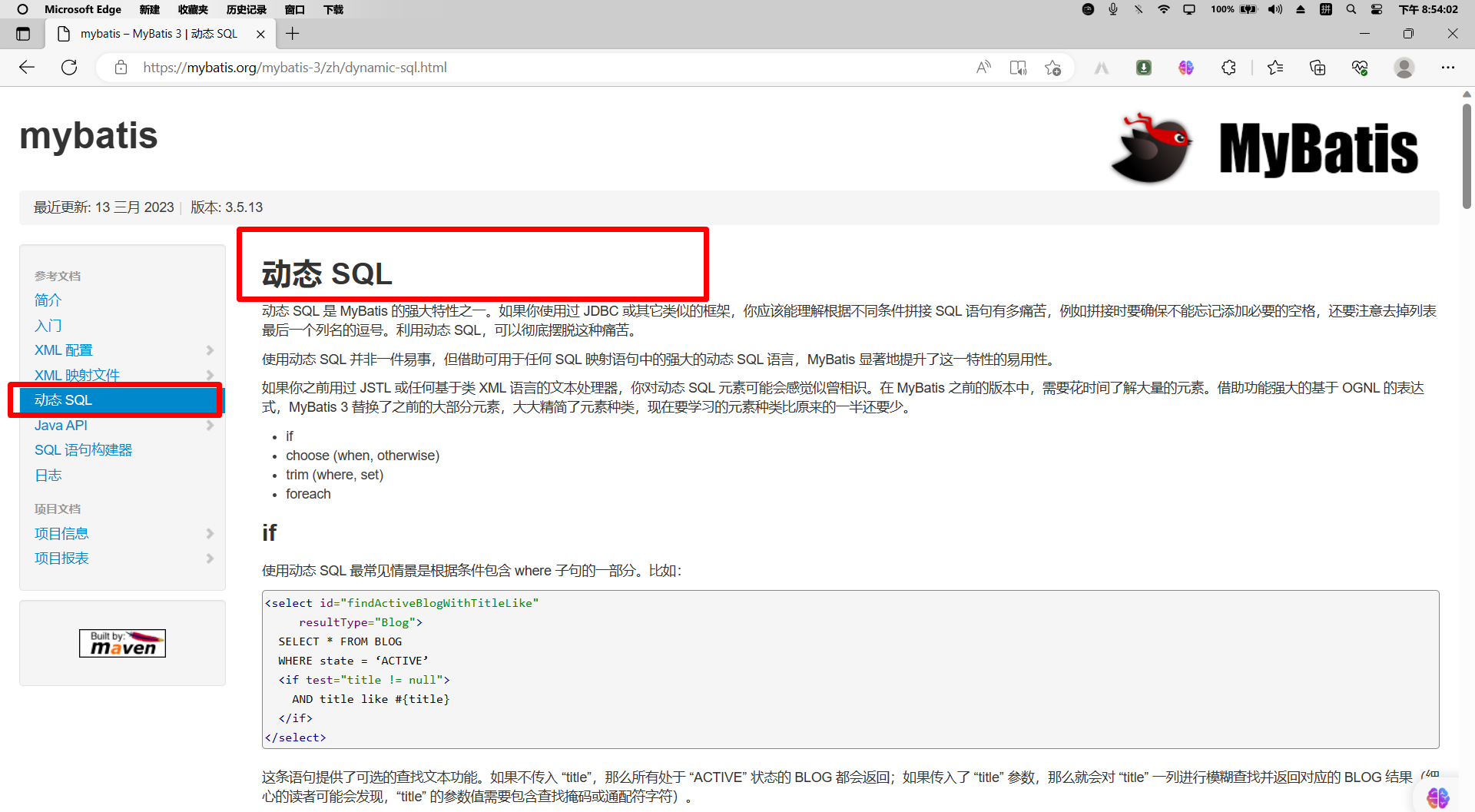Open the 日志 sidebar link

(x=48, y=476)
